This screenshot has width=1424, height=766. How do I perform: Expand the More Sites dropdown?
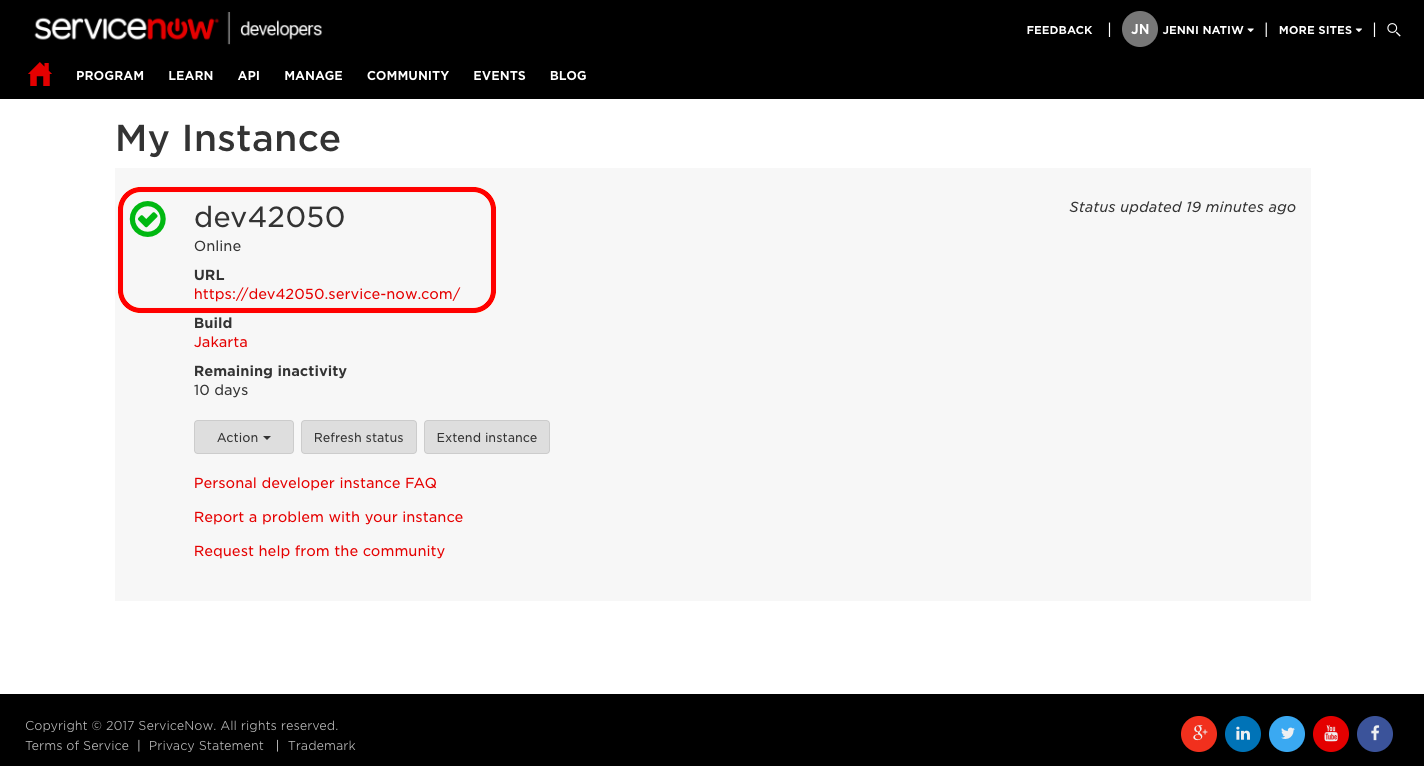[x=1320, y=30]
